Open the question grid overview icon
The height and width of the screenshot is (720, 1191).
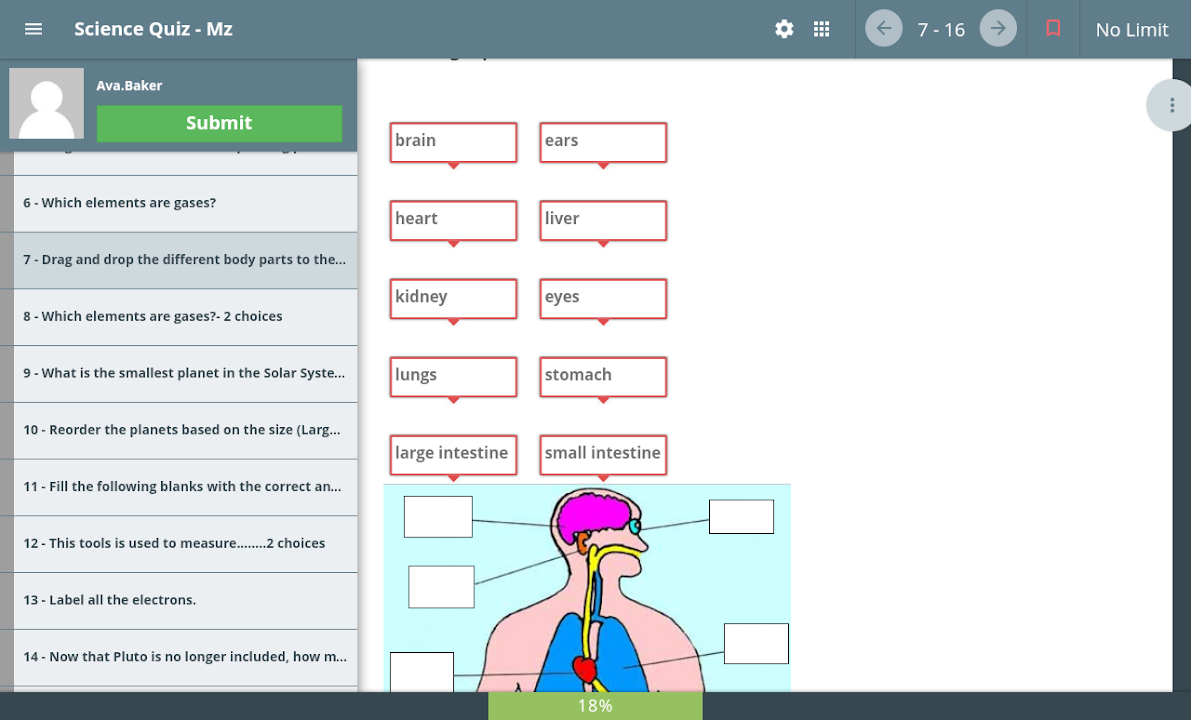(822, 29)
